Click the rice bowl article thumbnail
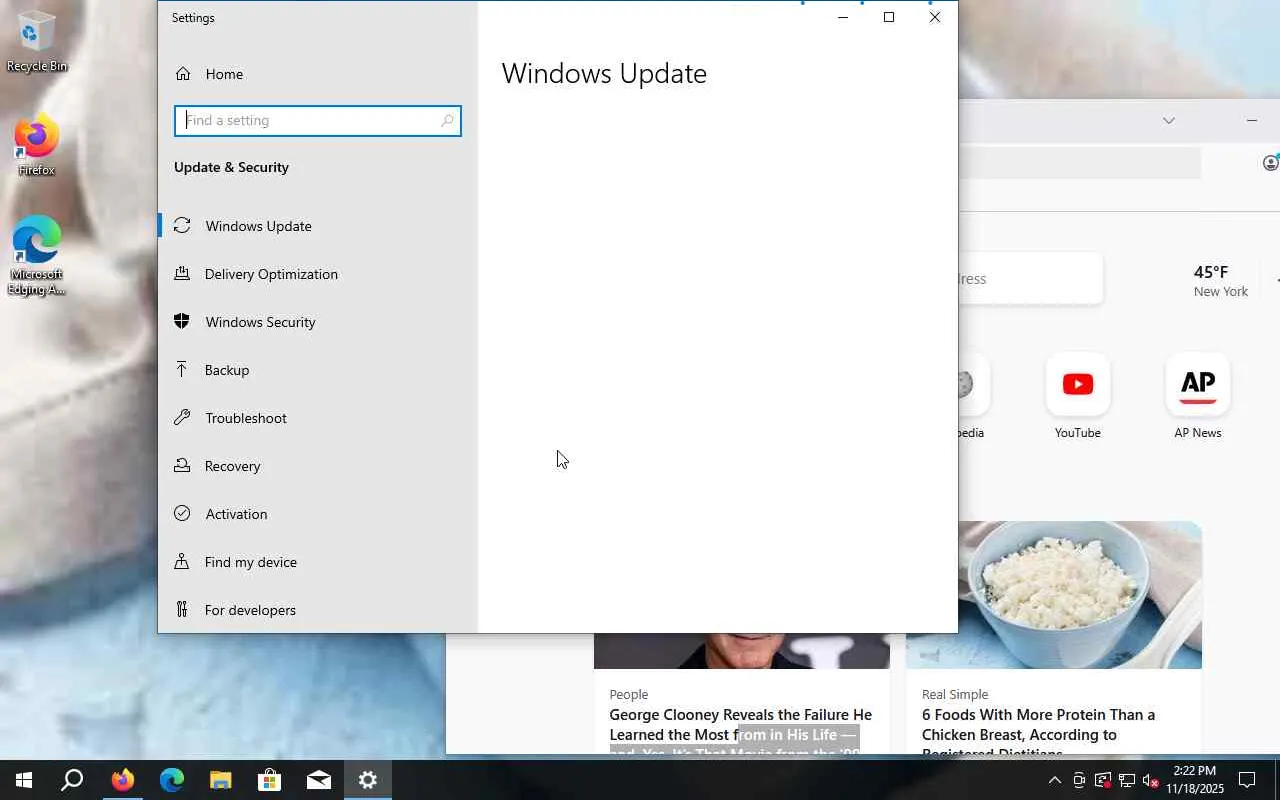This screenshot has width=1280, height=800. click(x=1054, y=595)
